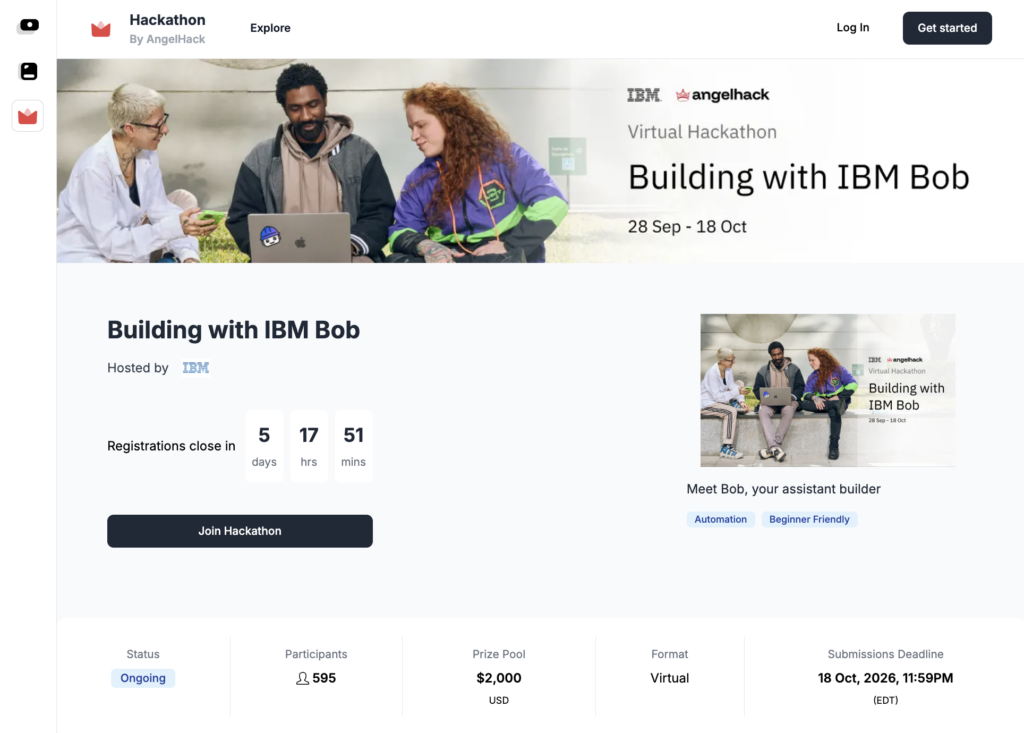The height and width of the screenshot is (733, 1024).
Task: Open the hackathon preview thumbnail image
Action: click(827, 390)
